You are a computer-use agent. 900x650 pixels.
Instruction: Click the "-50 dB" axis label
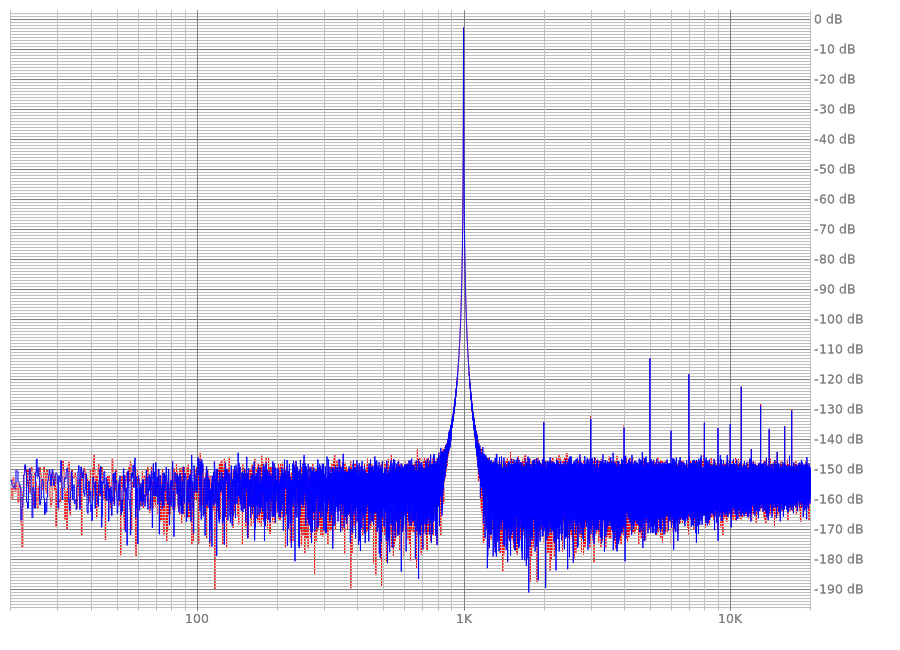click(835, 169)
